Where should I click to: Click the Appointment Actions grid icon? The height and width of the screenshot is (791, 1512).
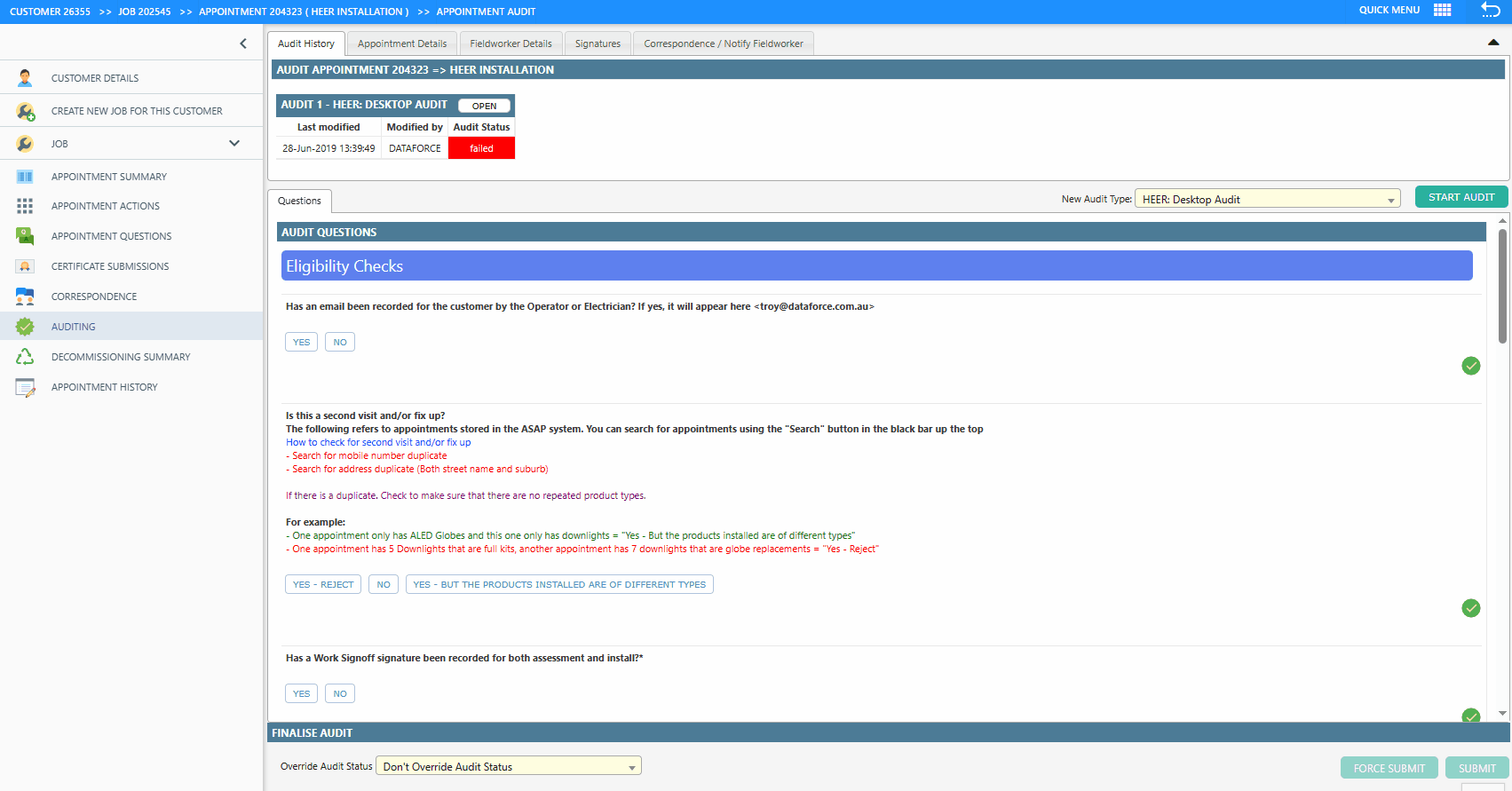25,206
